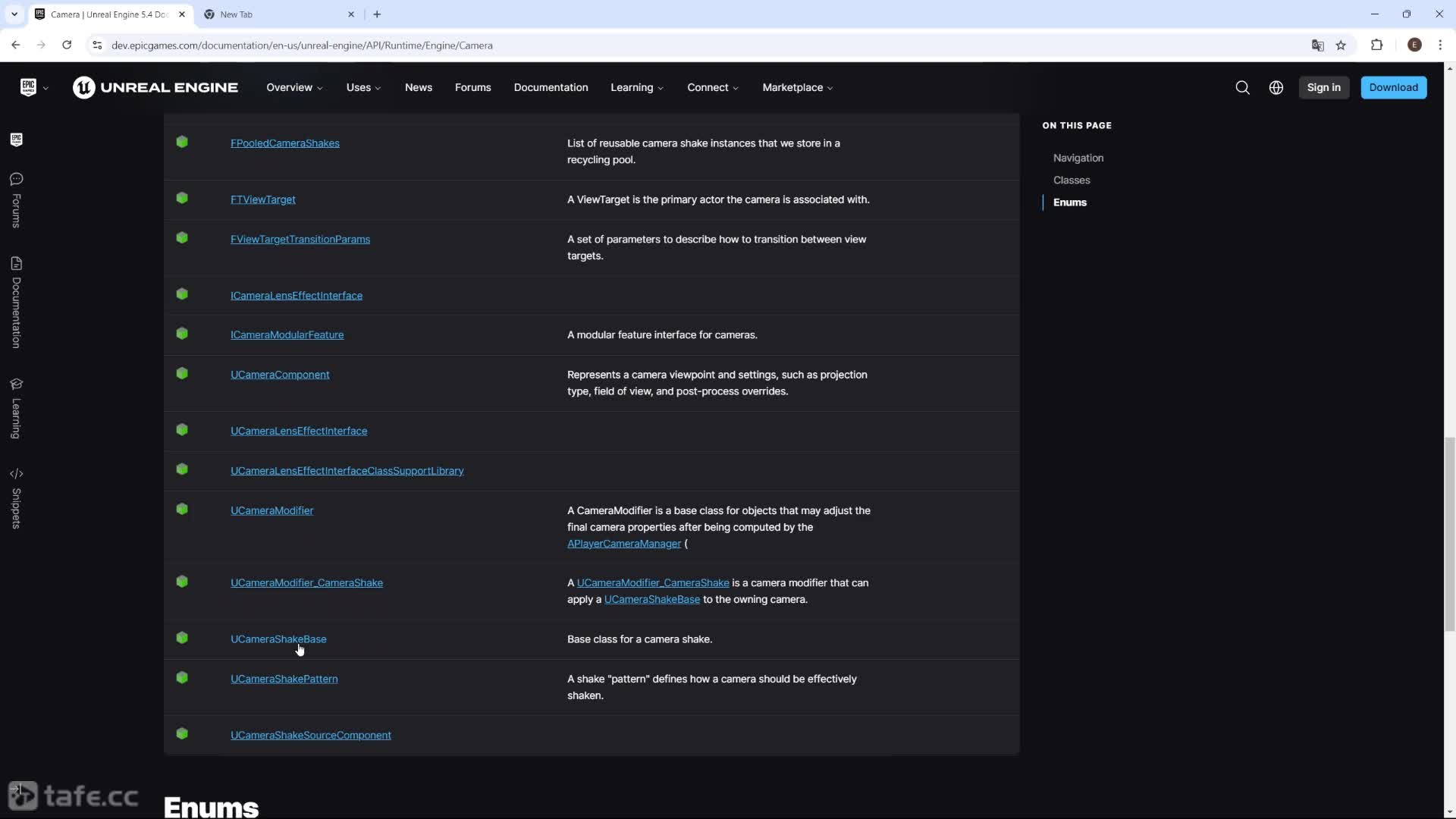The image size is (1456, 819).
Task: Open Documentation in the top navigation
Action: tap(551, 87)
